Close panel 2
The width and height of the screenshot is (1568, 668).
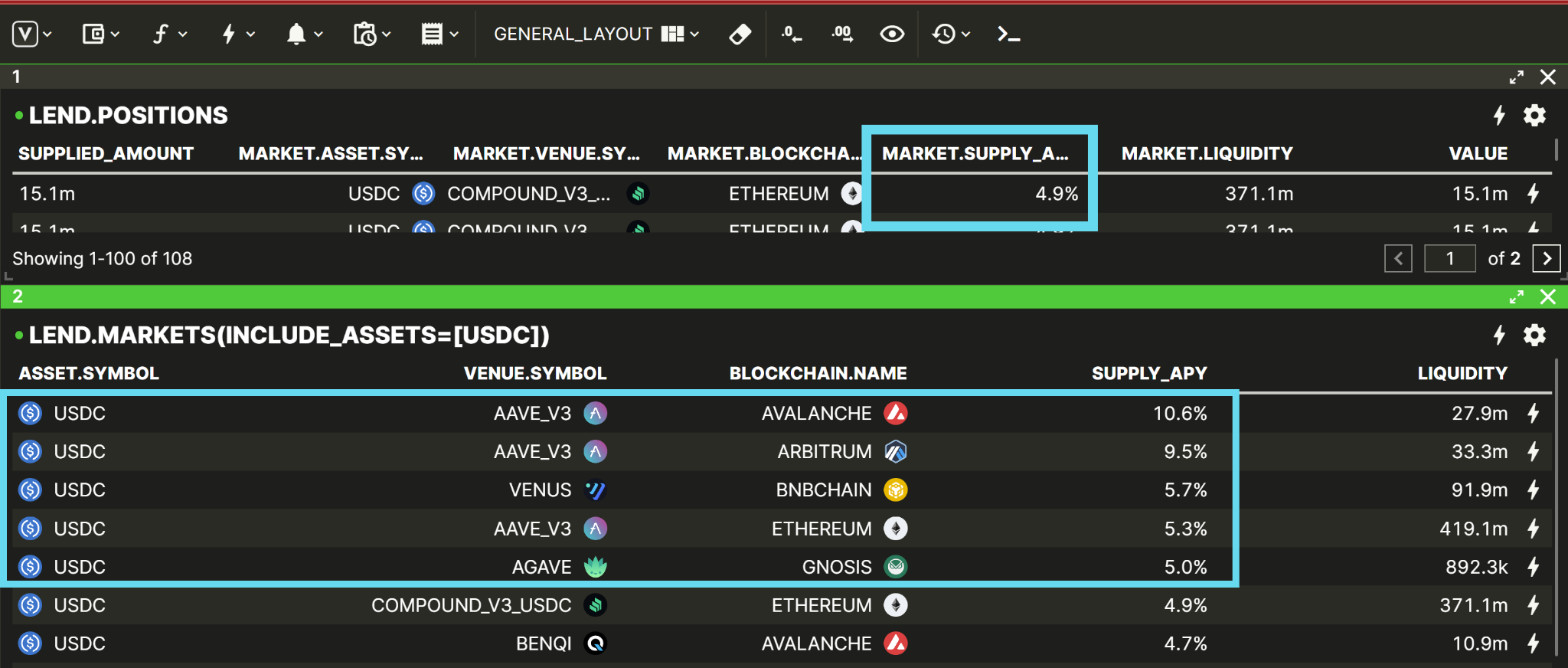(1548, 297)
